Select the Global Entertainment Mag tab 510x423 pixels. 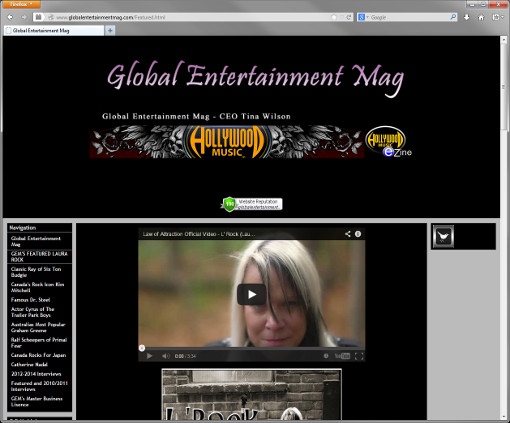[53, 31]
